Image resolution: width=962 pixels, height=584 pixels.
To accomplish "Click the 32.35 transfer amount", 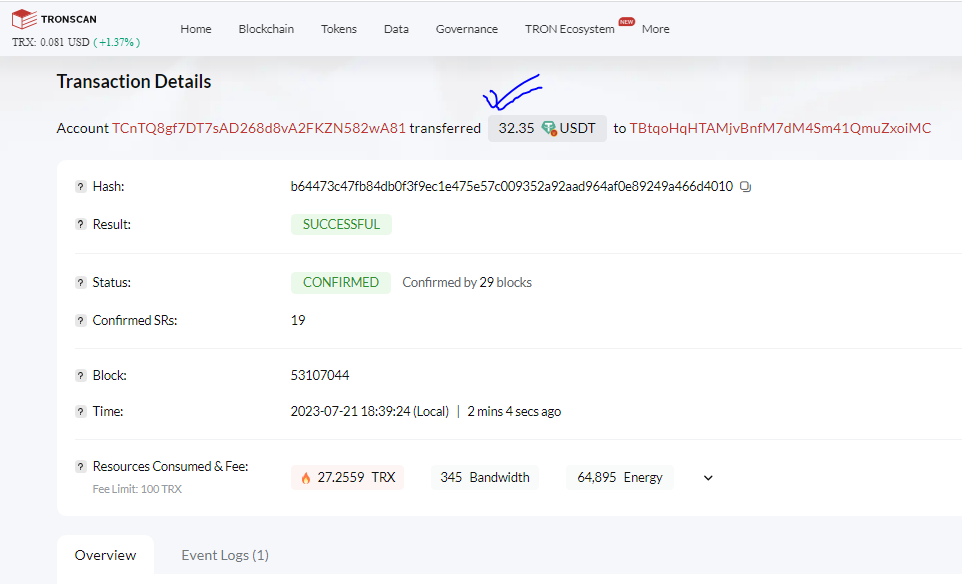I will (516, 128).
